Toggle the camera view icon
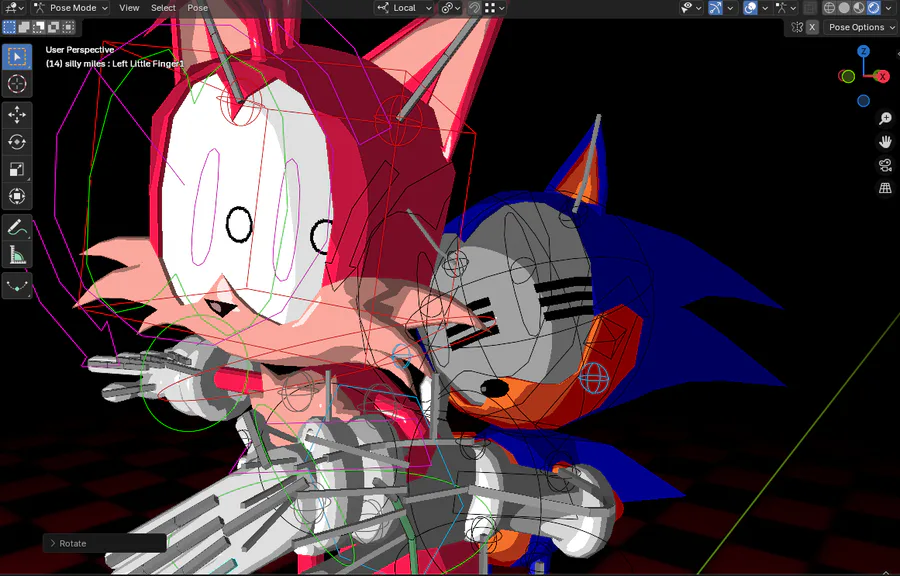 (885, 165)
